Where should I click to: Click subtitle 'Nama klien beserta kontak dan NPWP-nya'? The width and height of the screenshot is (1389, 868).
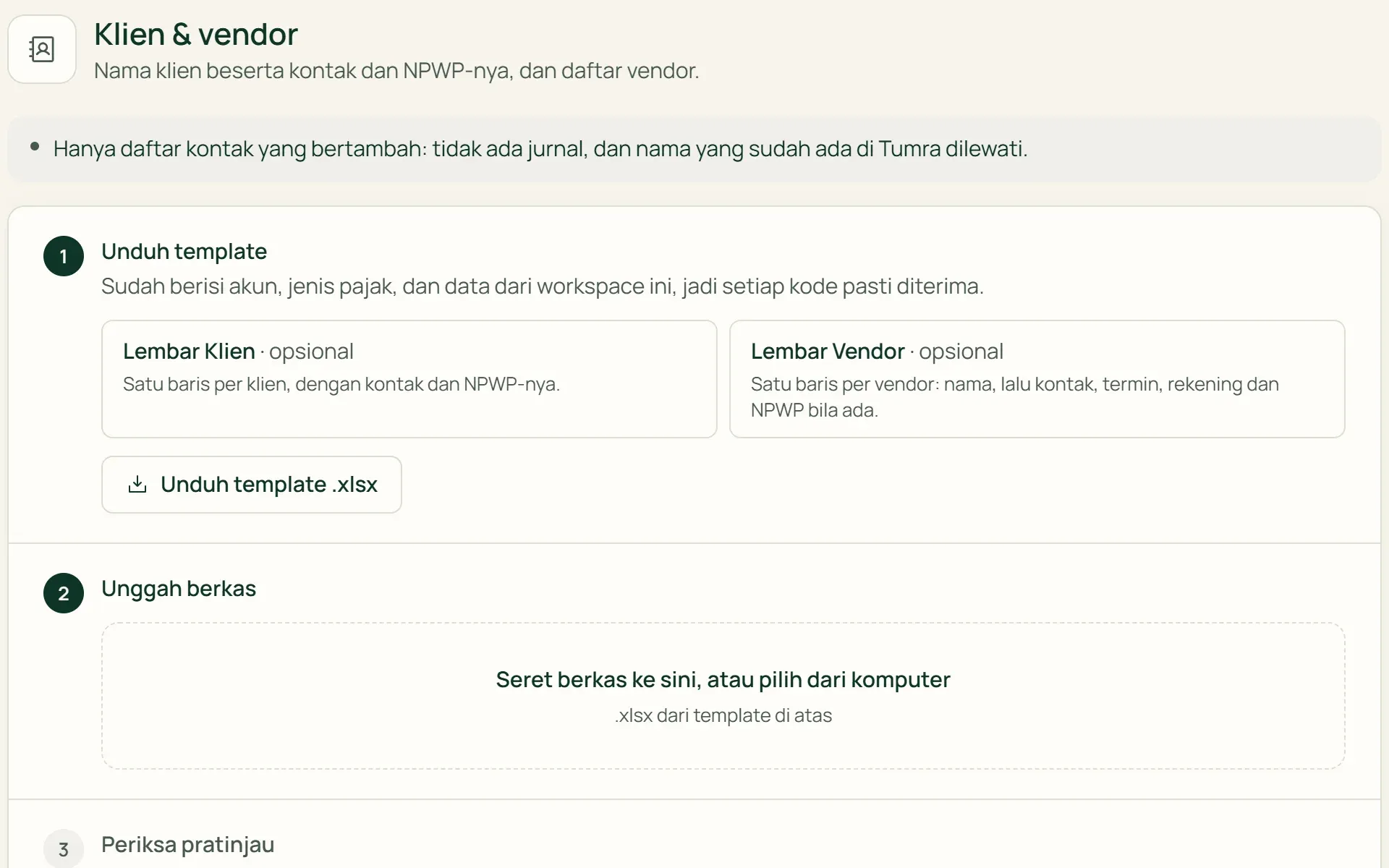point(396,71)
